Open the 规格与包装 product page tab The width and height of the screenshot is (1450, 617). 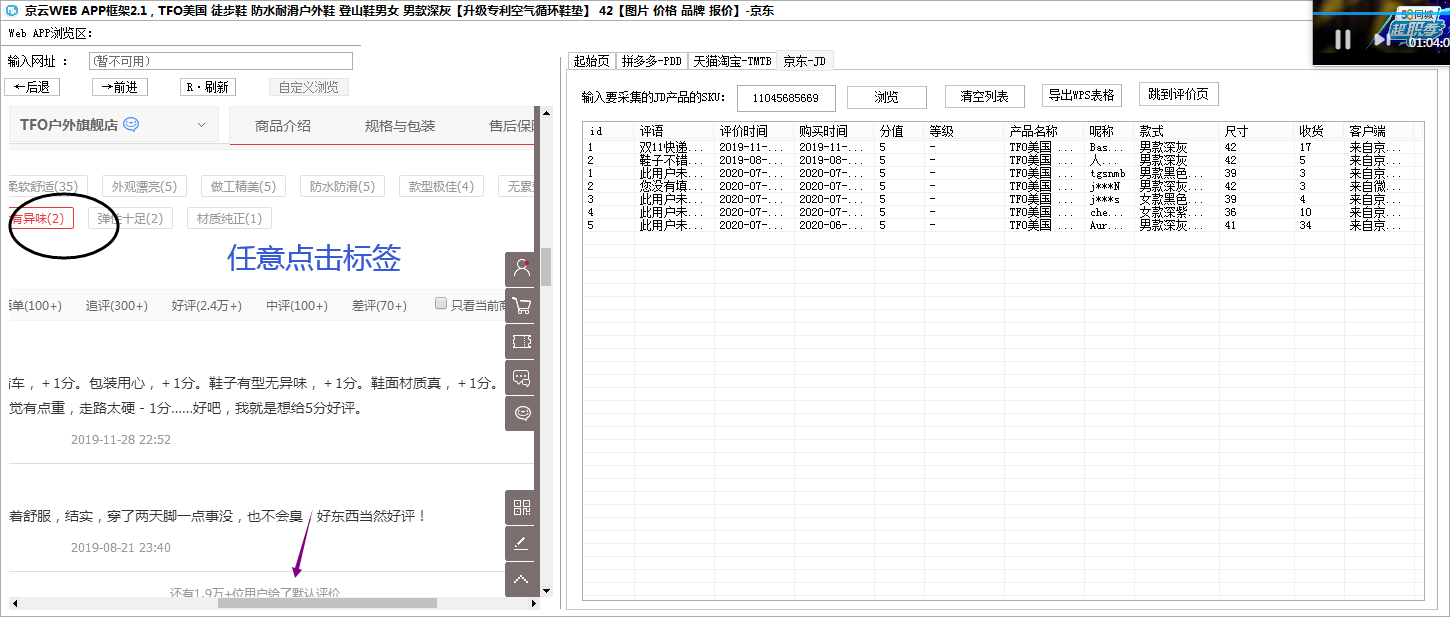[400, 126]
